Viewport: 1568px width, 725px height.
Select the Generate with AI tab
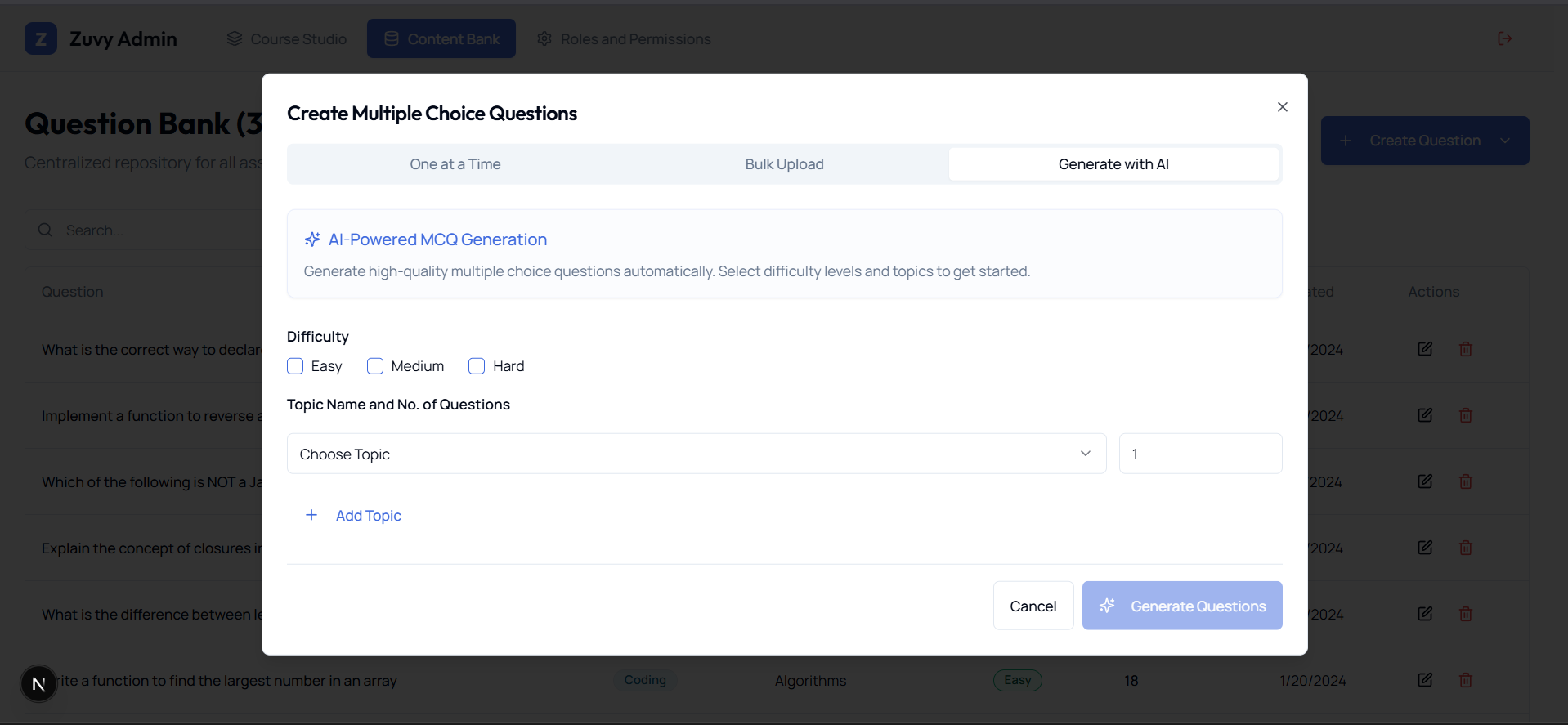click(1113, 164)
